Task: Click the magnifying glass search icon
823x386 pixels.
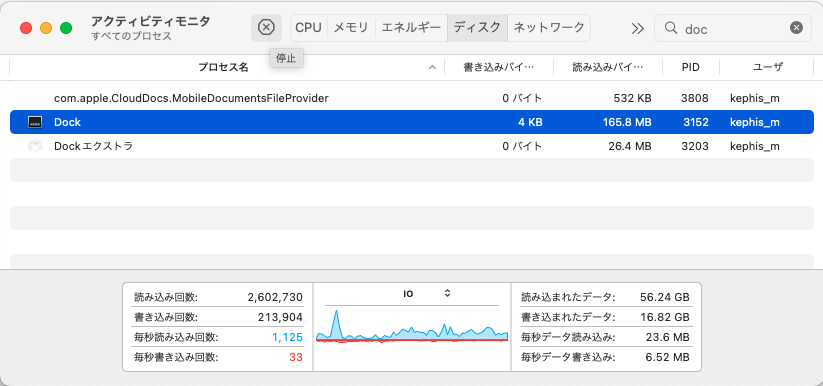Action: pos(670,28)
